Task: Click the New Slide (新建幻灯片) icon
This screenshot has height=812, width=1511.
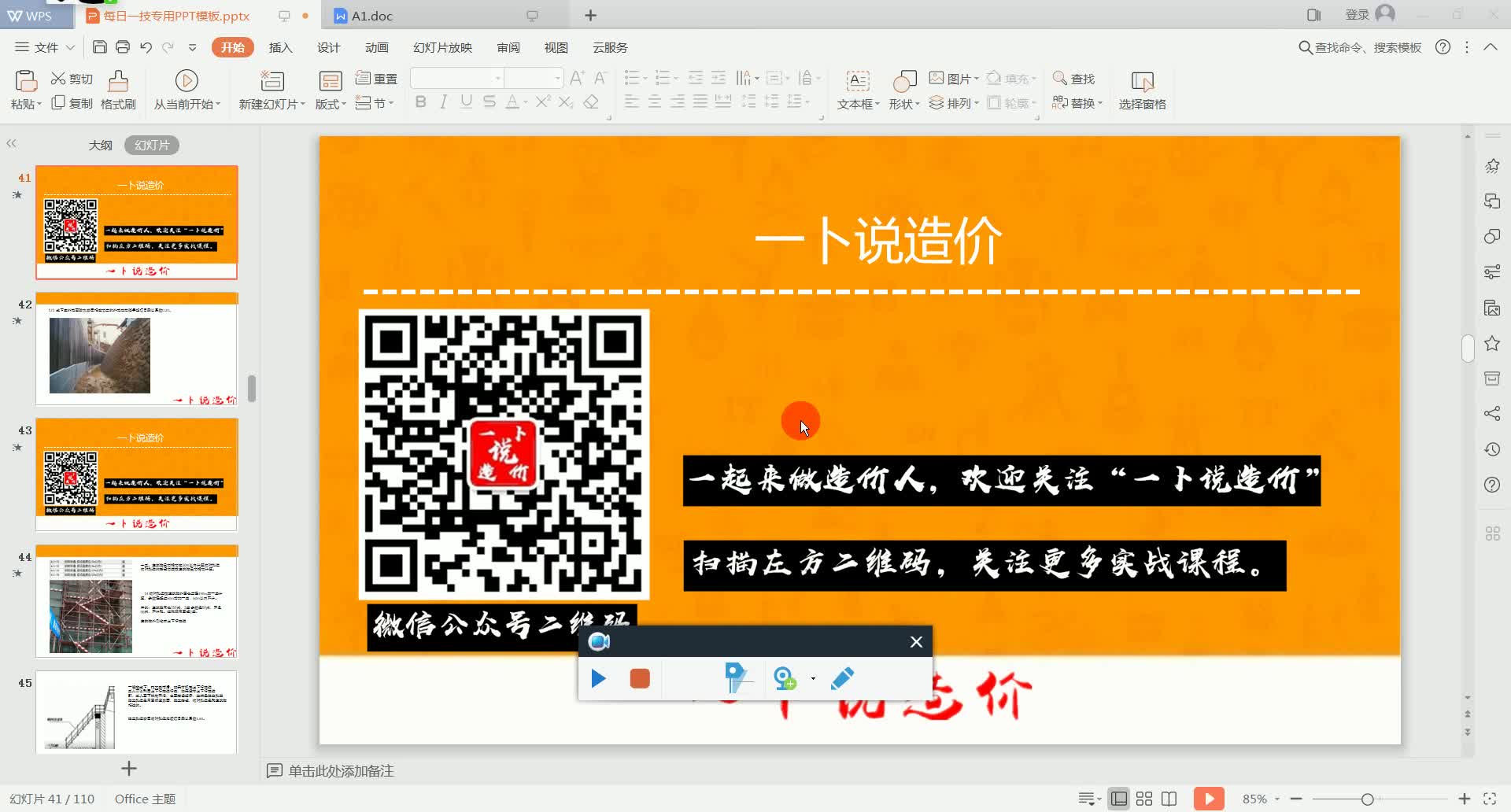Action: click(272, 80)
